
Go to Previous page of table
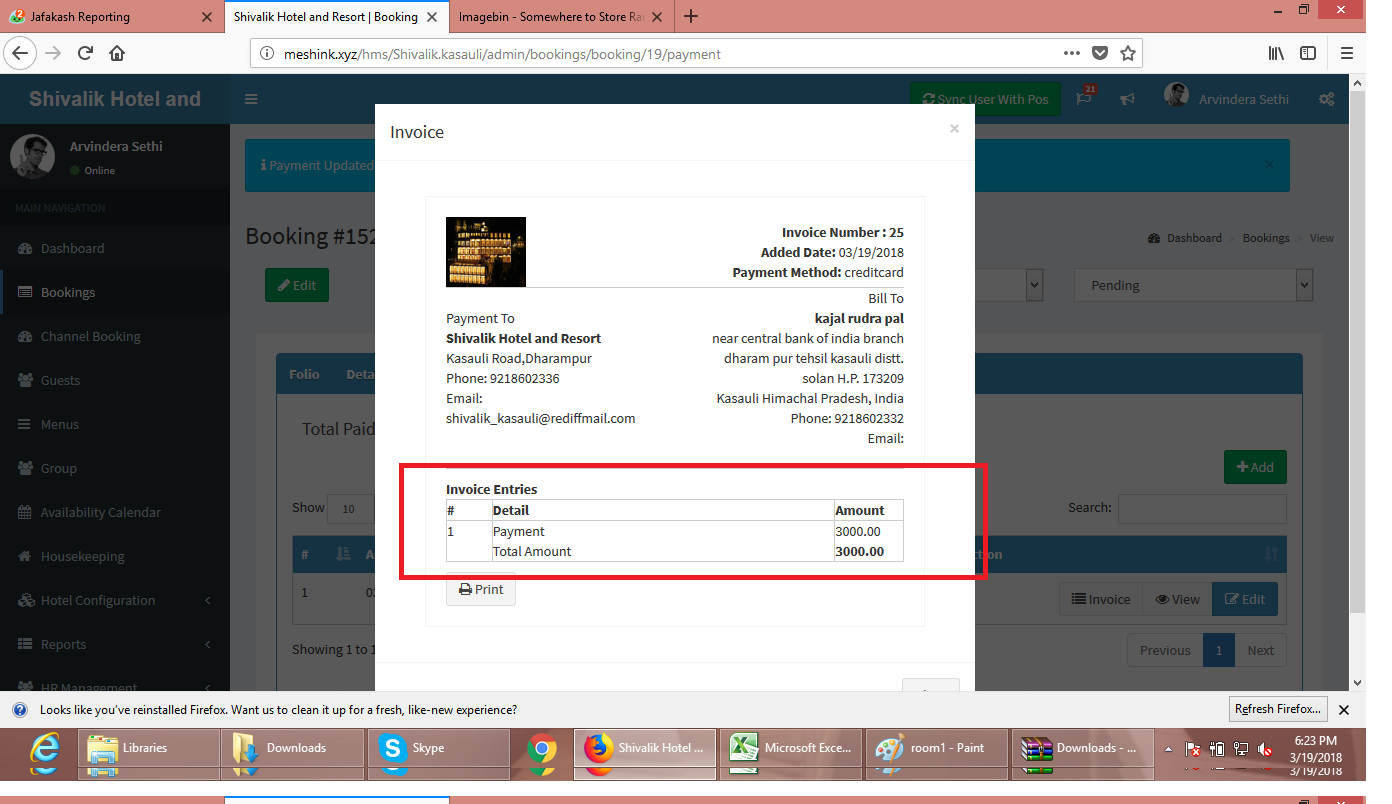(1165, 650)
